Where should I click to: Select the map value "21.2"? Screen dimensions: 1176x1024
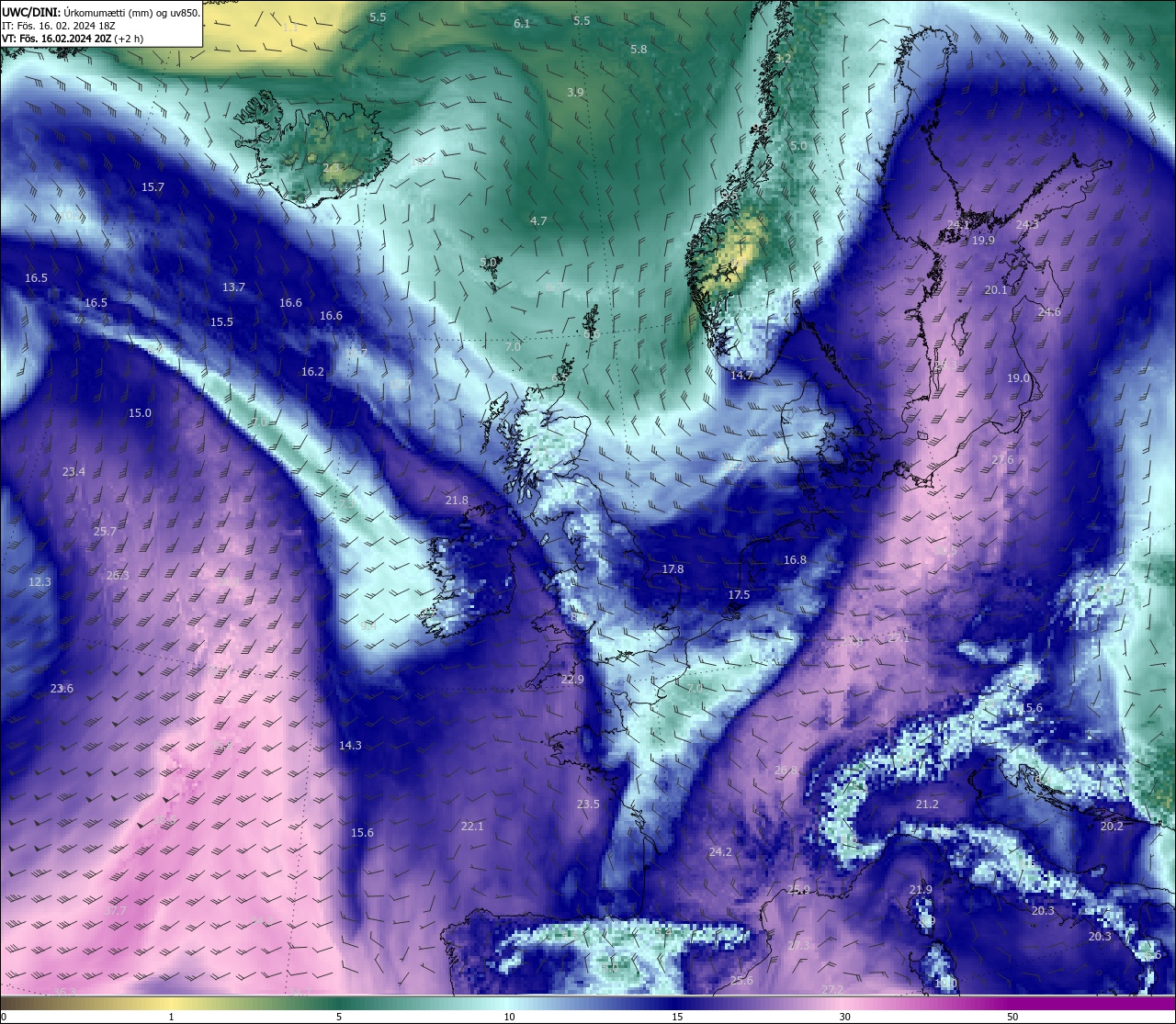pyautogui.click(x=927, y=805)
